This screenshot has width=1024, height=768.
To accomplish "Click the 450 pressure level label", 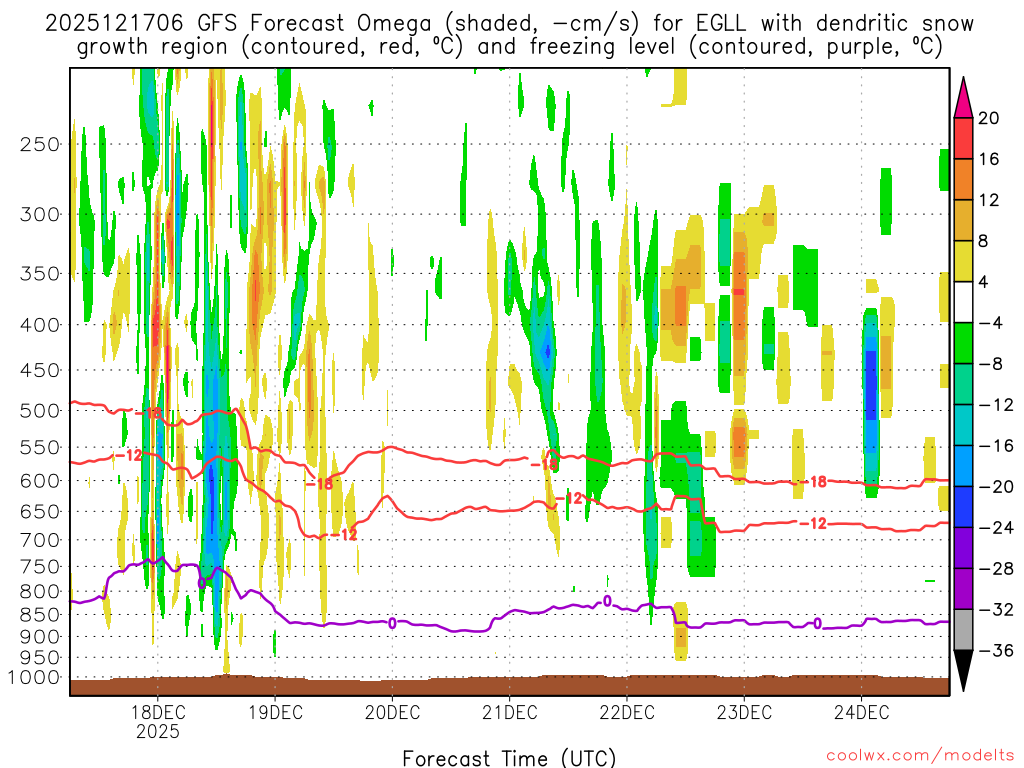I will (40, 370).
